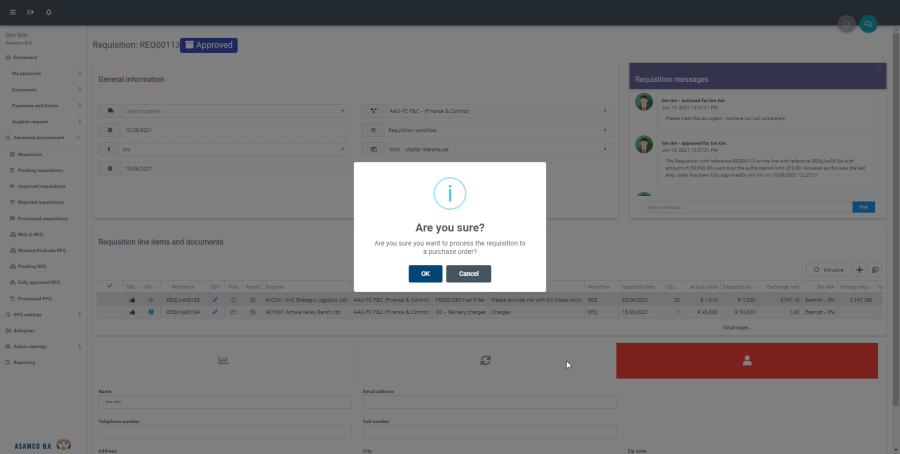Collapse Advanced procurement sidebar section
Image resolution: width=900 pixels, height=454 pixels.
coord(45,137)
